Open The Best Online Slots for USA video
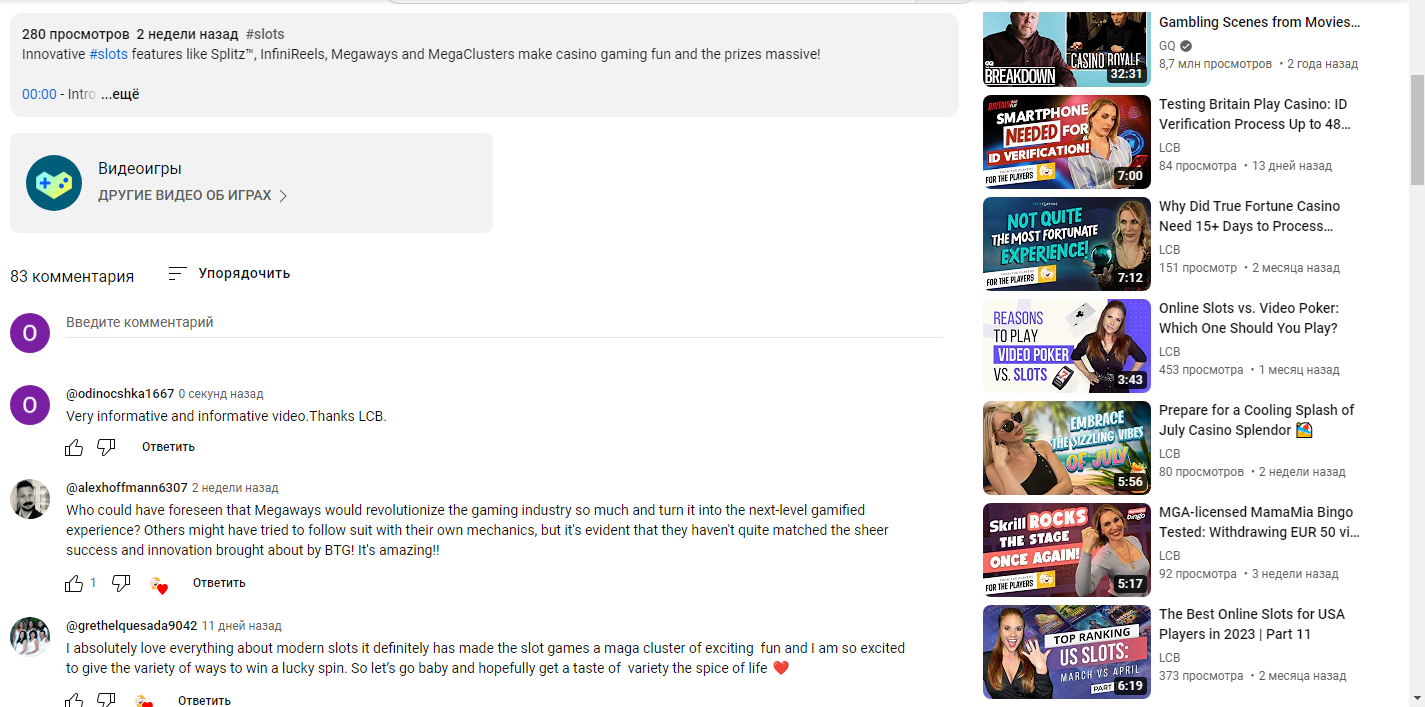This screenshot has height=707, width=1425. point(1252,624)
